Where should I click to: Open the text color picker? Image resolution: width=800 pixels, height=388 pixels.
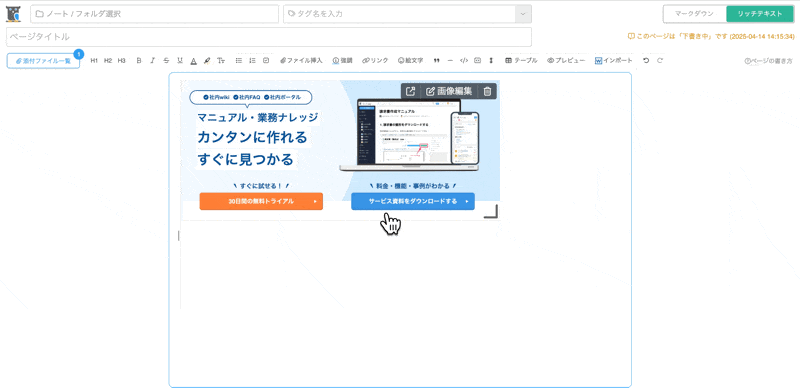[x=193, y=60]
